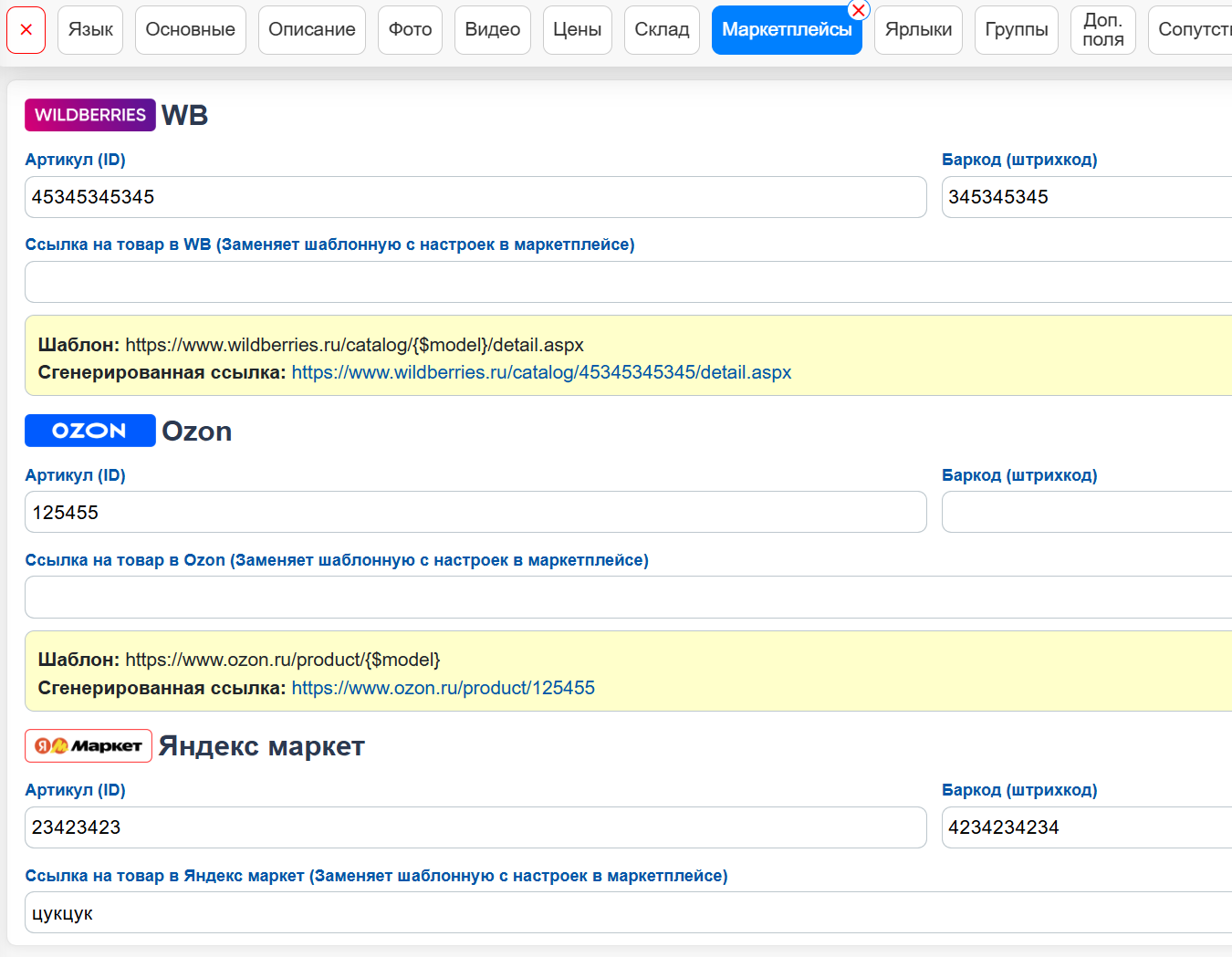1232x957 pixels.
Task: Open the generated Wildberries product link
Action: [x=541, y=372]
